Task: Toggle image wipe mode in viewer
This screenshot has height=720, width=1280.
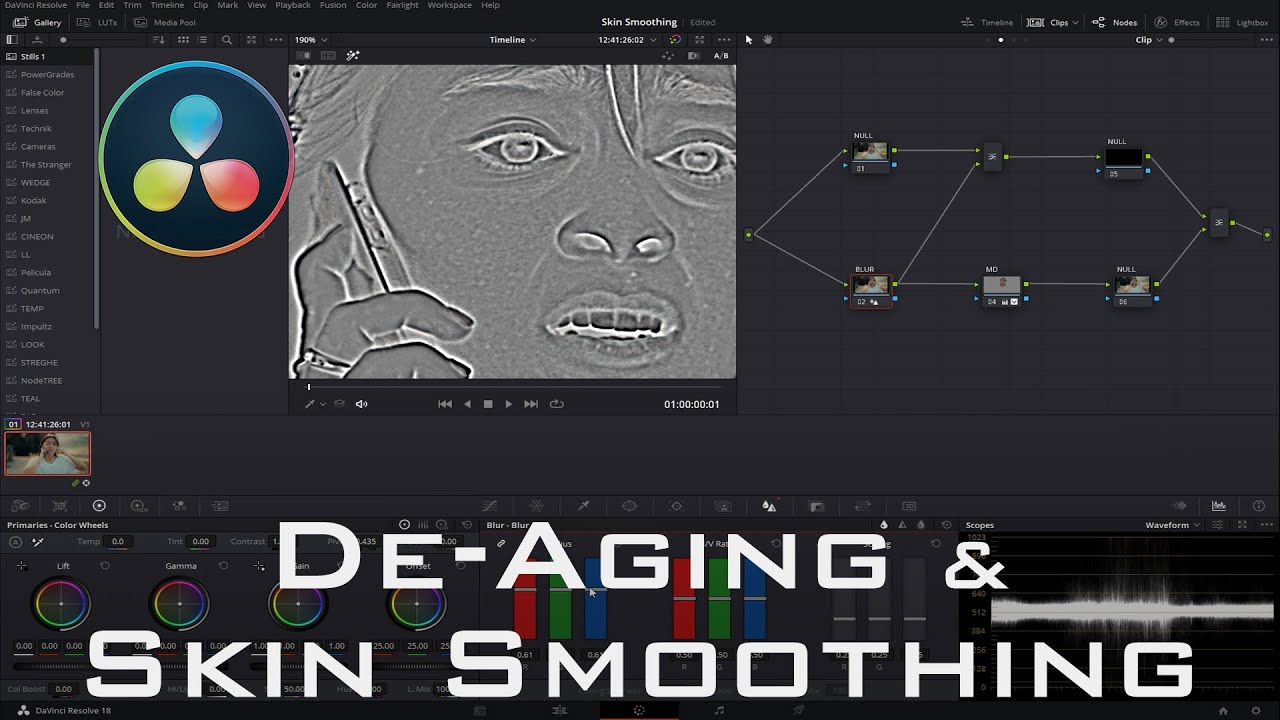Action: (x=304, y=56)
